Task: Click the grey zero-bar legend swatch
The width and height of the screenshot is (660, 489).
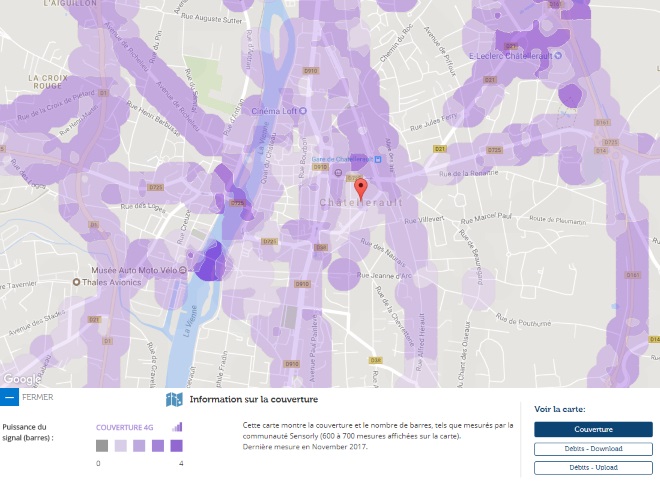Action: (x=102, y=446)
